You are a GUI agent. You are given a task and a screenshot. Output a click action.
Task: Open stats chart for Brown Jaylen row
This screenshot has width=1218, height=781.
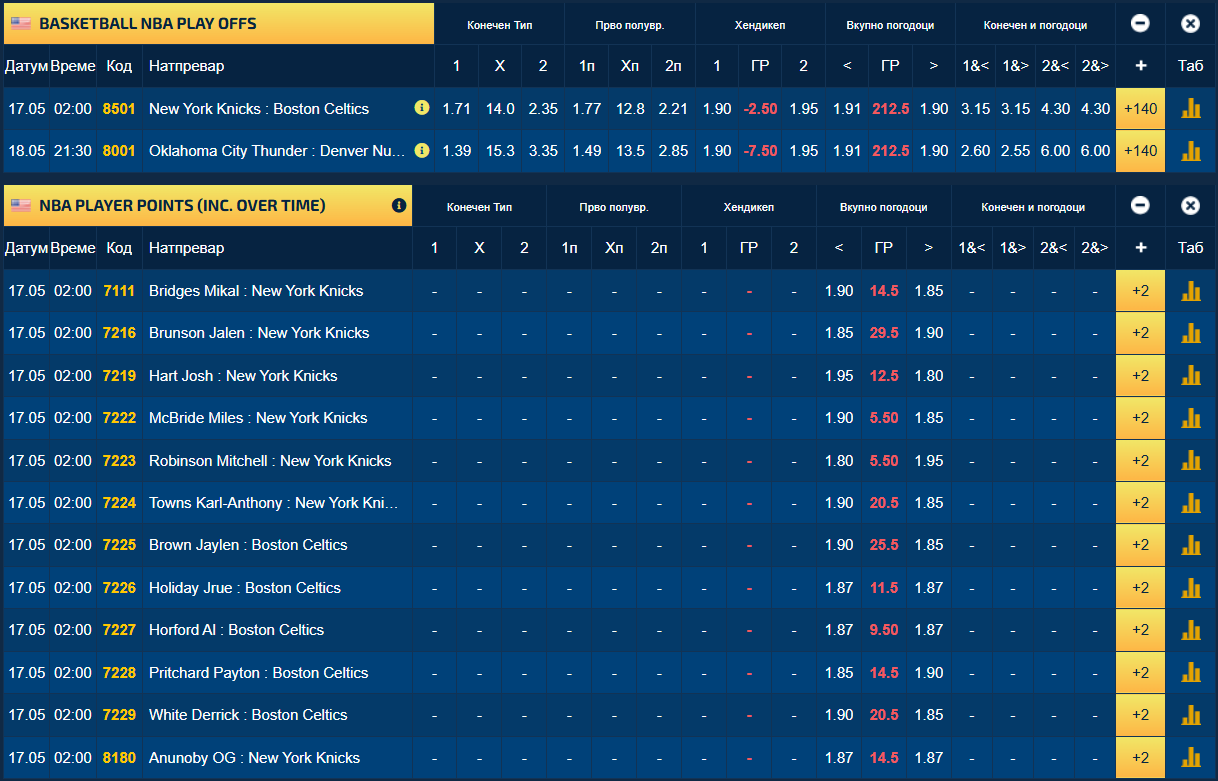(x=1190, y=545)
